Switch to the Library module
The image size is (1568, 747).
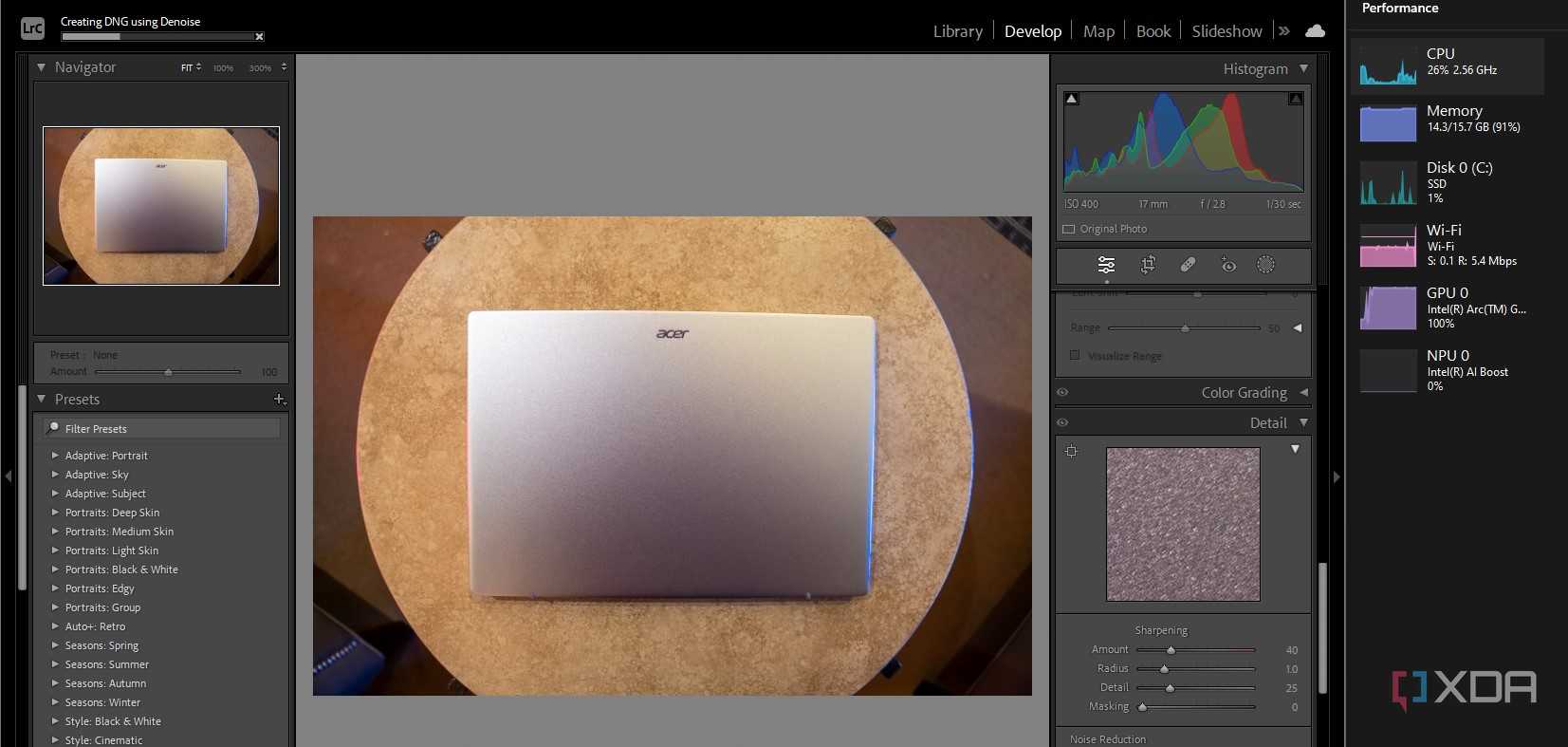[x=958, y=31]
